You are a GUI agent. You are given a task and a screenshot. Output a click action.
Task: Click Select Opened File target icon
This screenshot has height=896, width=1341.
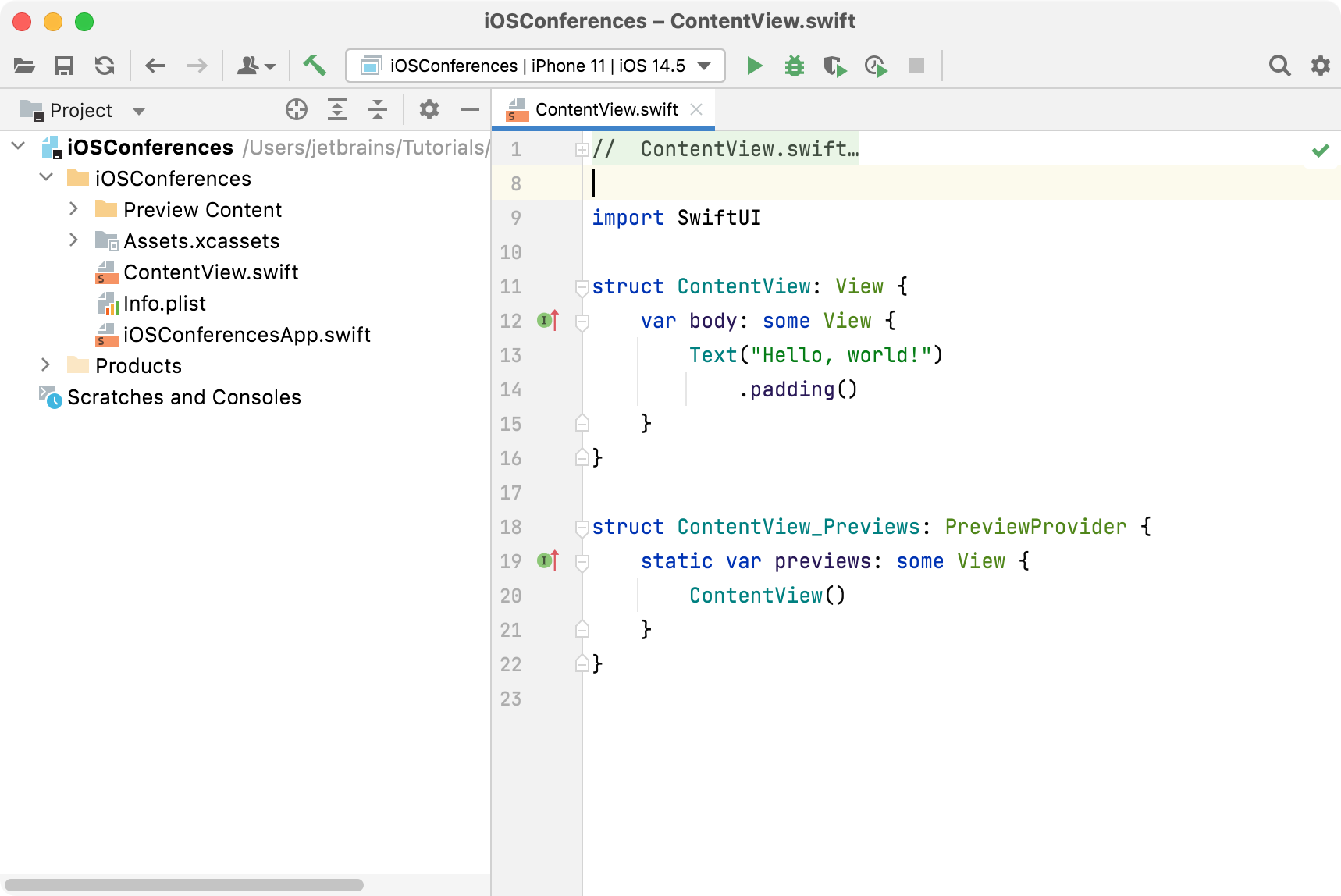(297, 110)
